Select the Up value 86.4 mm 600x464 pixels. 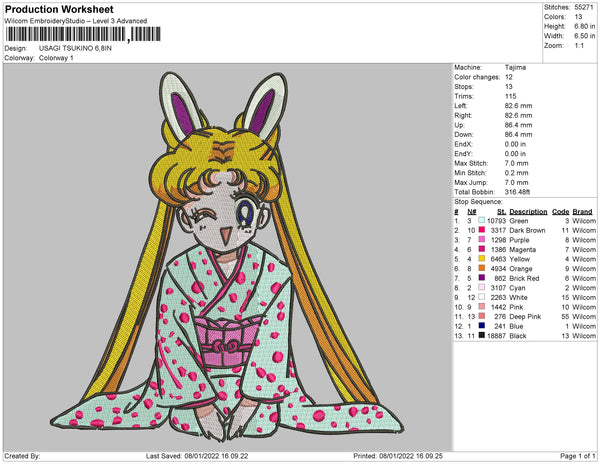[x=518, y=125]
